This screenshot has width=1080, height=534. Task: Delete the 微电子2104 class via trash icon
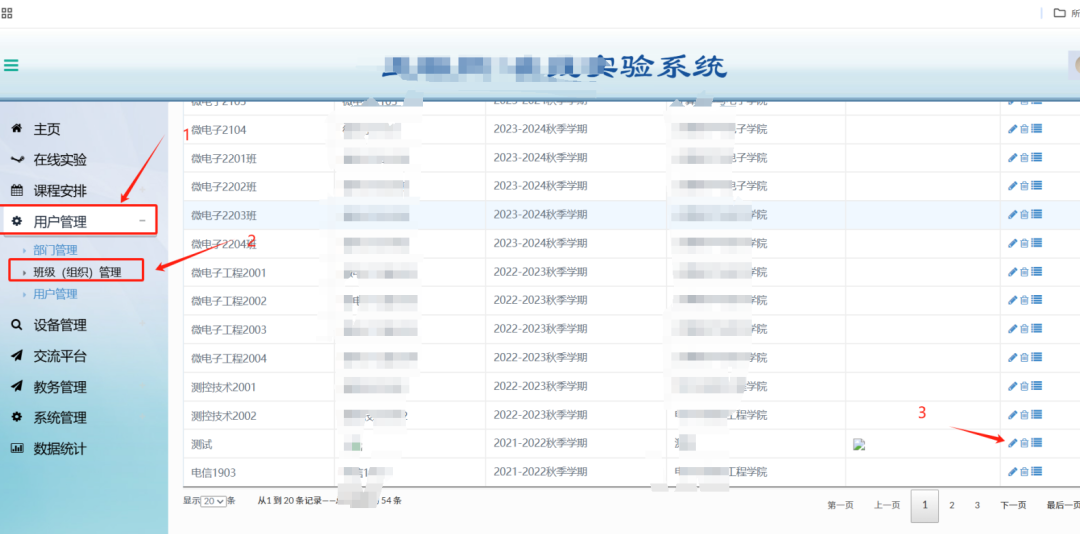click(1024, 129)
